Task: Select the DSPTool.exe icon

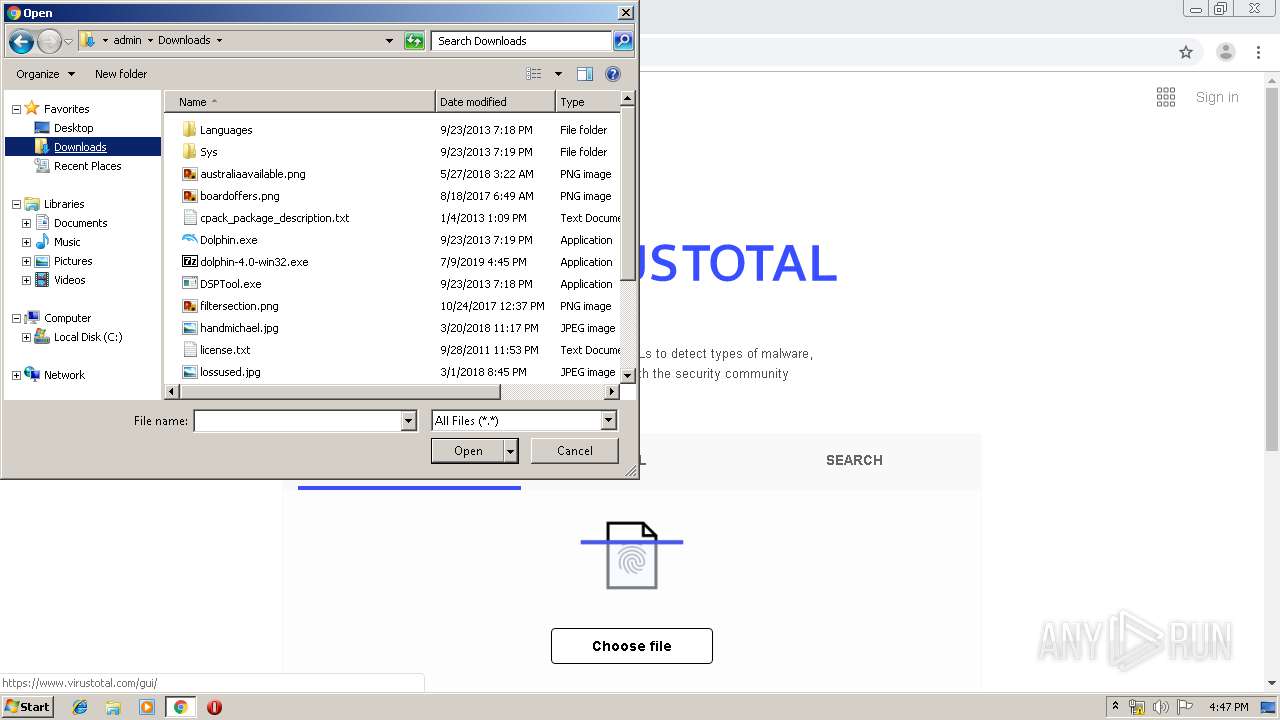Action: click(190, 284)
